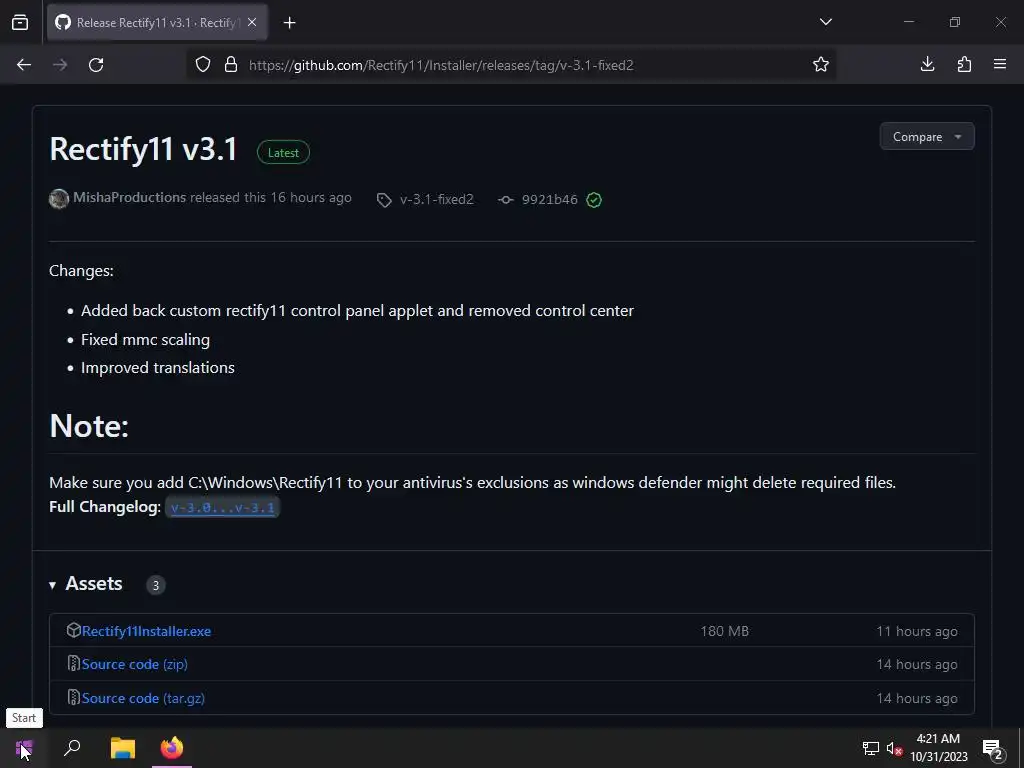
Task: Open the tracking protection shield icon
Action: [x=203, y=65]
